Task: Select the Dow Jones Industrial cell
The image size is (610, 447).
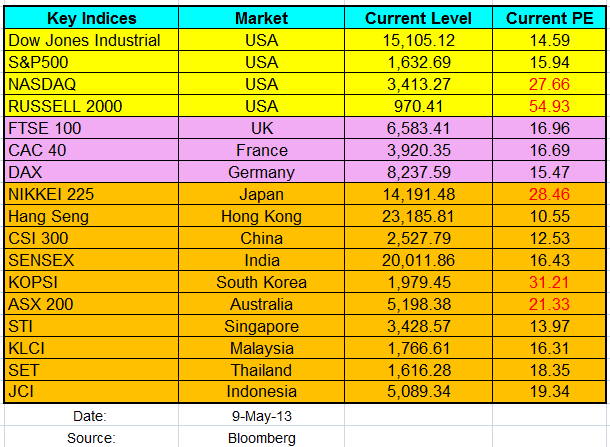Action: tap(83, 41)
